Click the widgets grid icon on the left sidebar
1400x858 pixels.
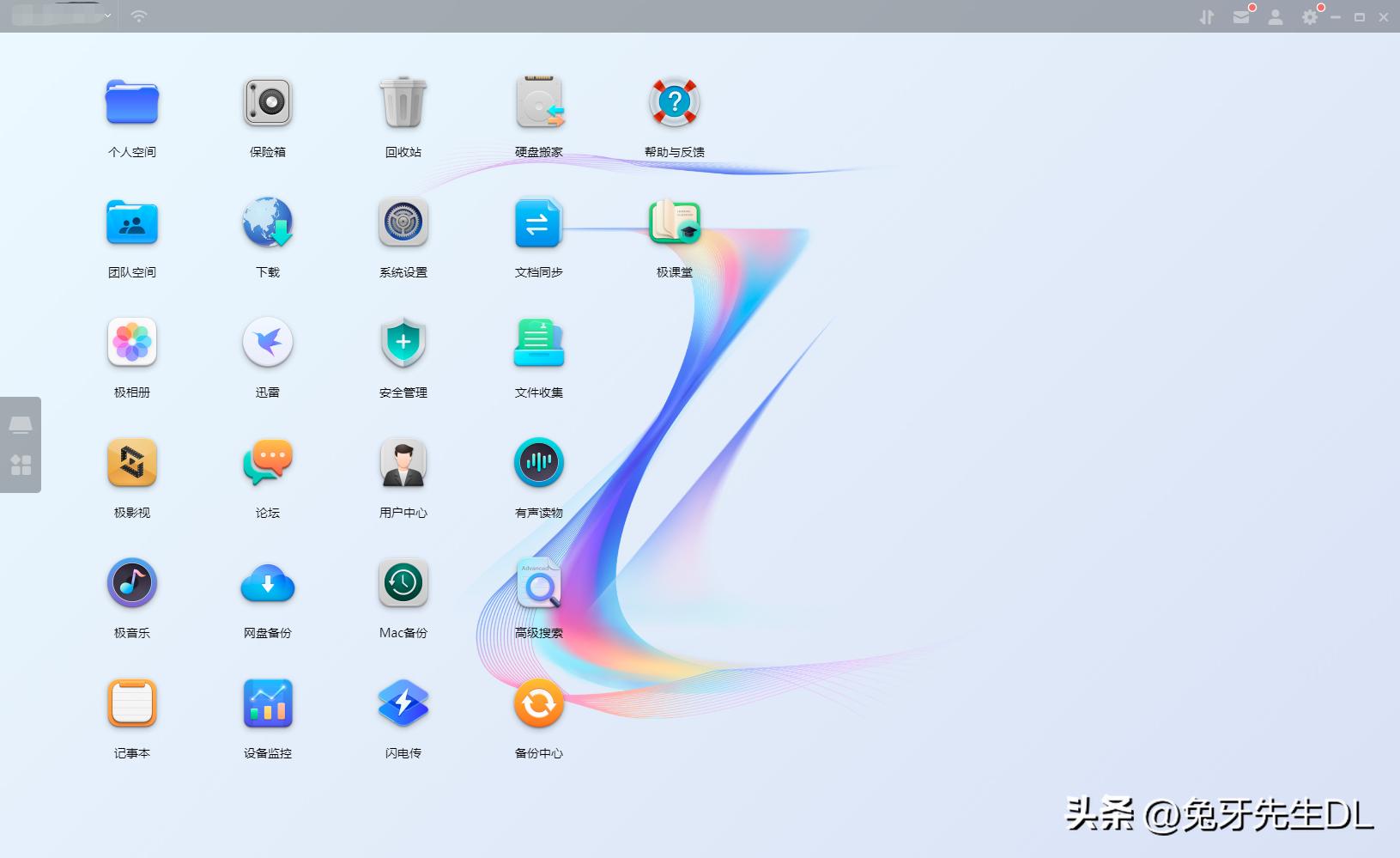click(21, 466)
